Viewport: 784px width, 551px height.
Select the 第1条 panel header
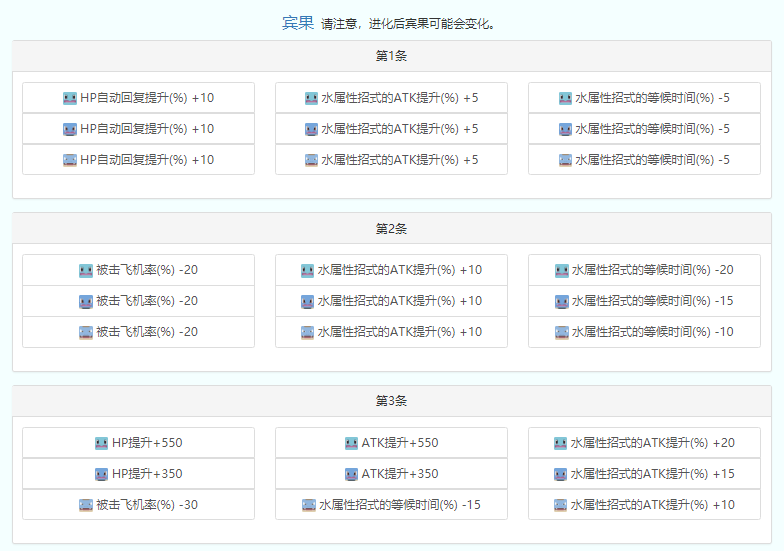391,56
